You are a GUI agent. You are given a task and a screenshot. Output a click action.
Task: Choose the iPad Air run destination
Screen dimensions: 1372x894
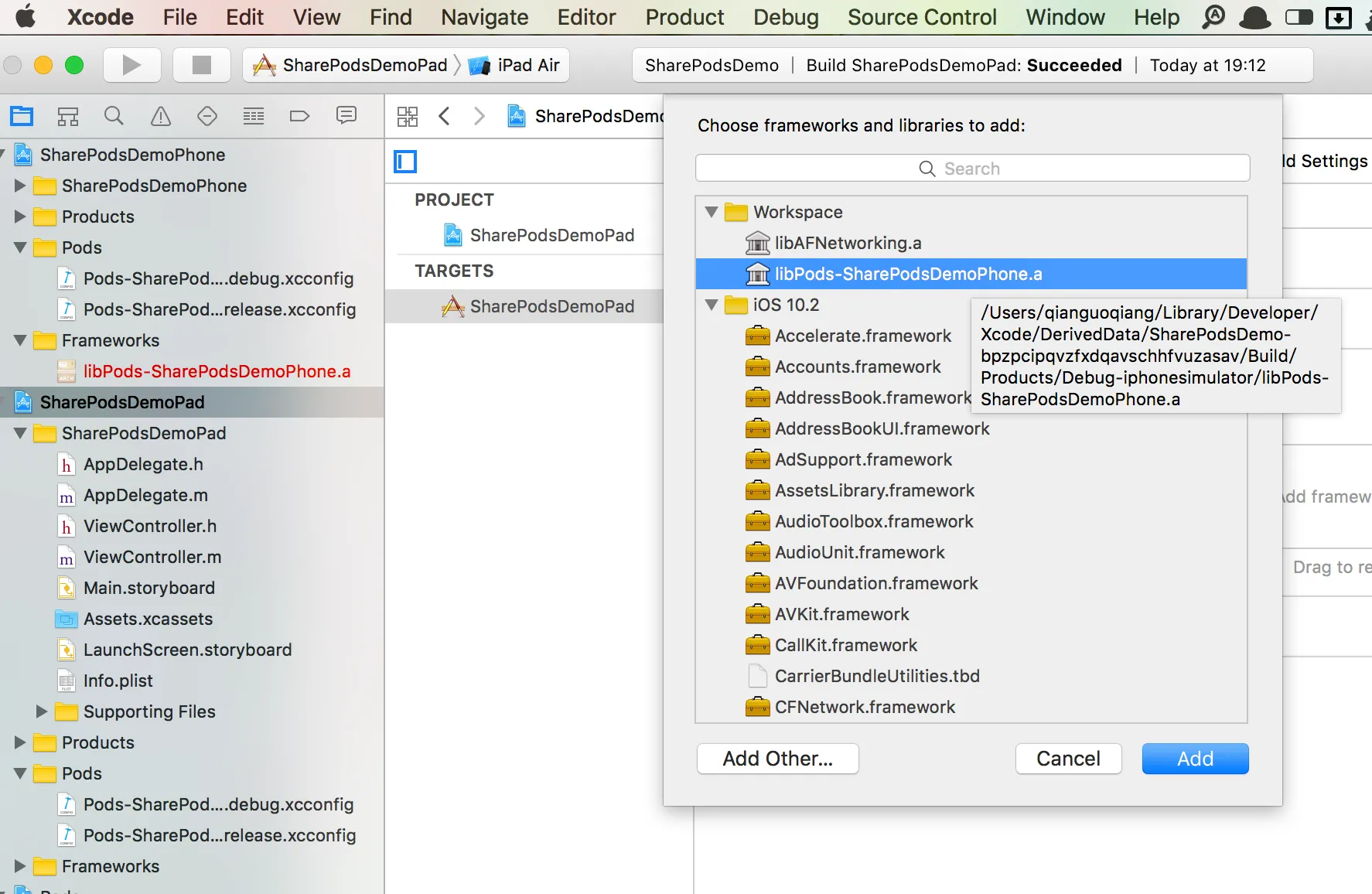(516, 65)
